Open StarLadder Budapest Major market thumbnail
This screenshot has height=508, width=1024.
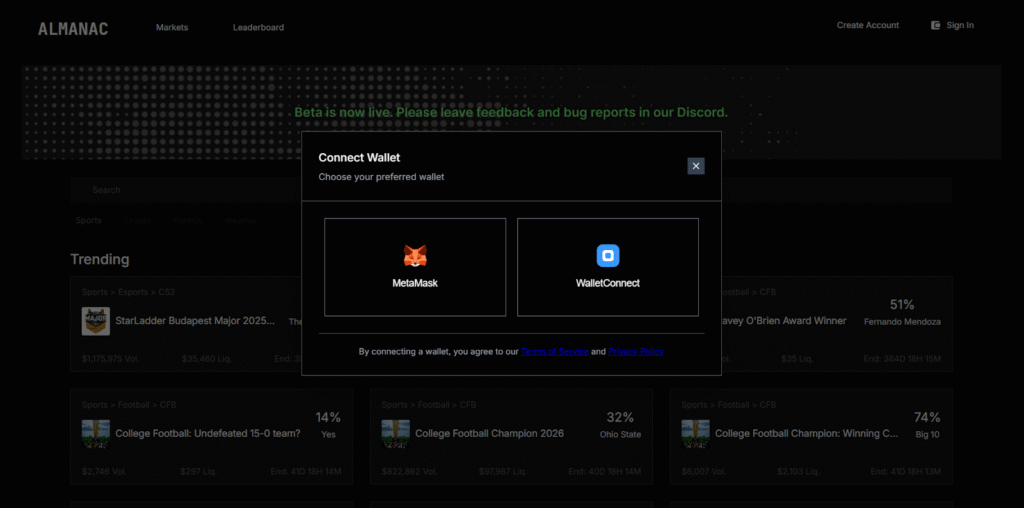point(96,321)
